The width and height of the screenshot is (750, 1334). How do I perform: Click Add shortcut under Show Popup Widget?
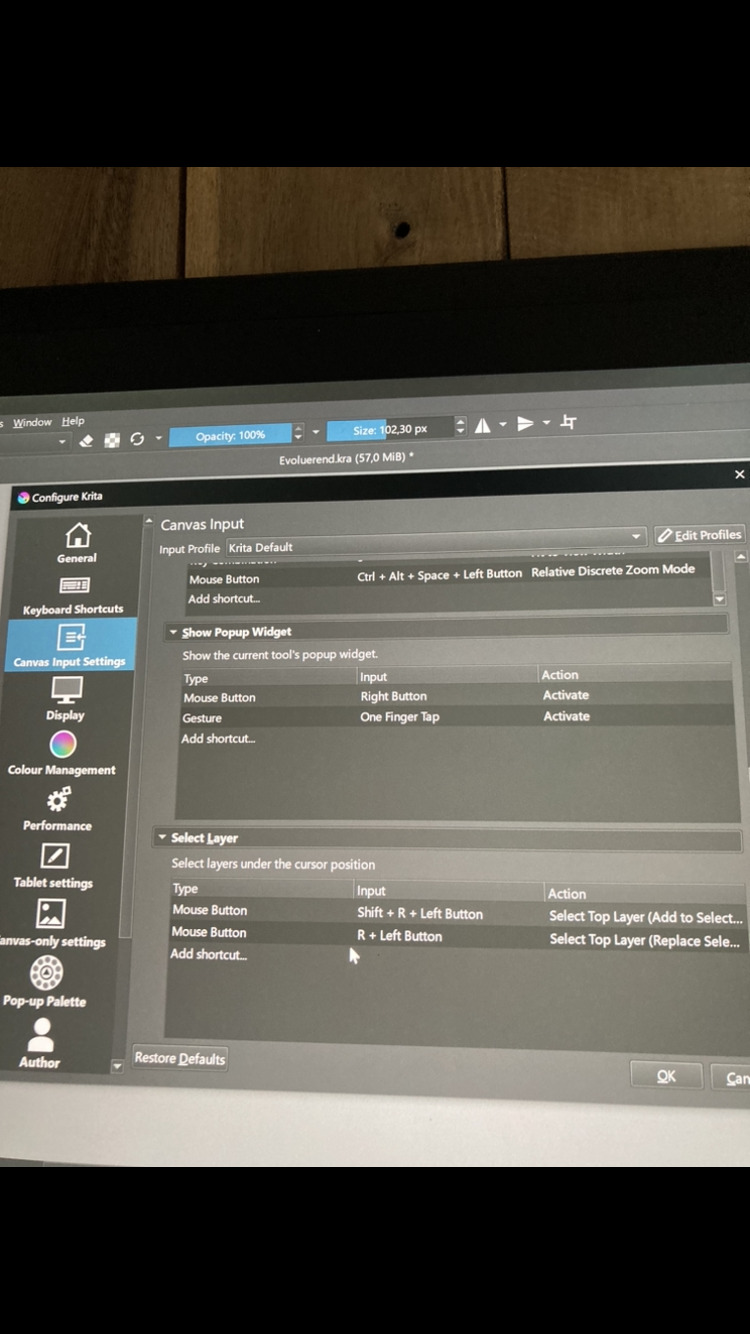[x=218, y=738]
